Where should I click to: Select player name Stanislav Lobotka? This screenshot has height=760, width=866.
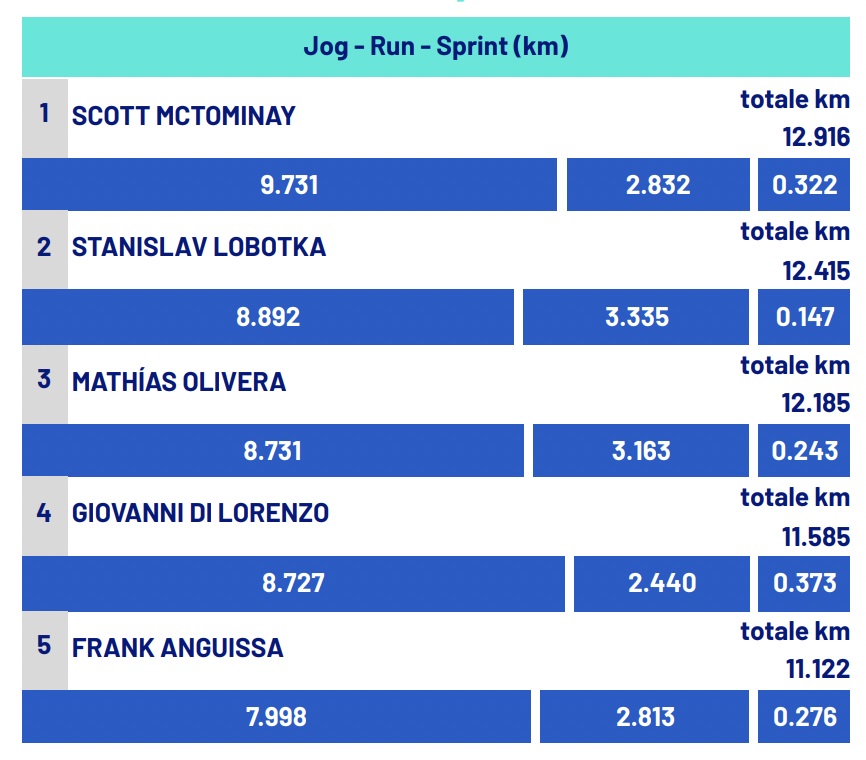tap(199, 247)
